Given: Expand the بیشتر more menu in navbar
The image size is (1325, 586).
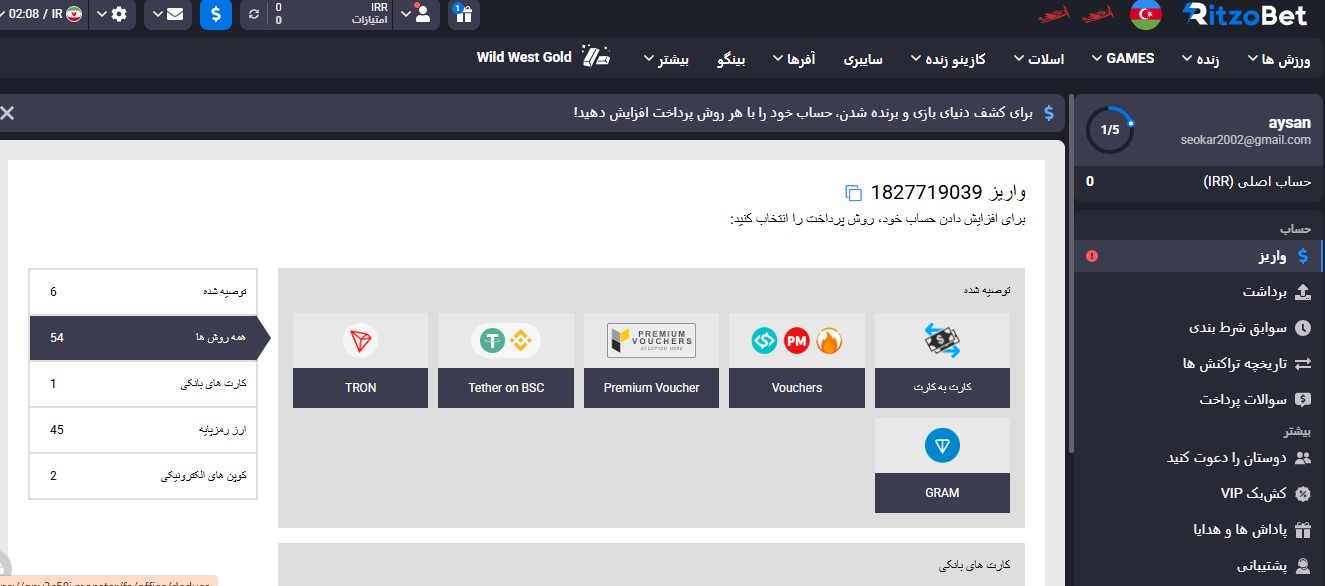Looking at the screenshot, I should click(665, 59).
